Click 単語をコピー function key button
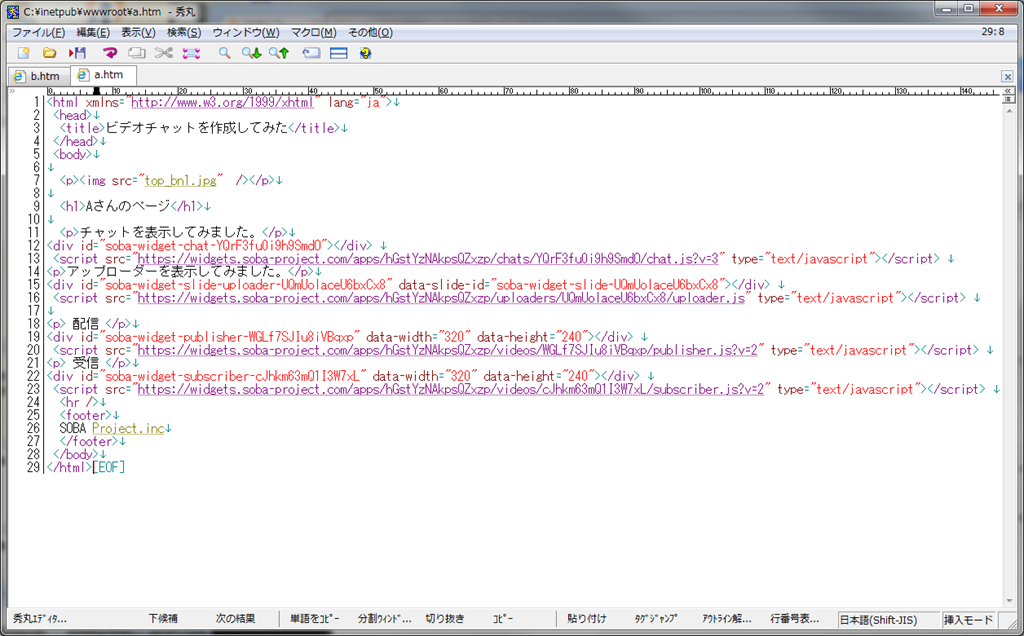 point(315,618)
